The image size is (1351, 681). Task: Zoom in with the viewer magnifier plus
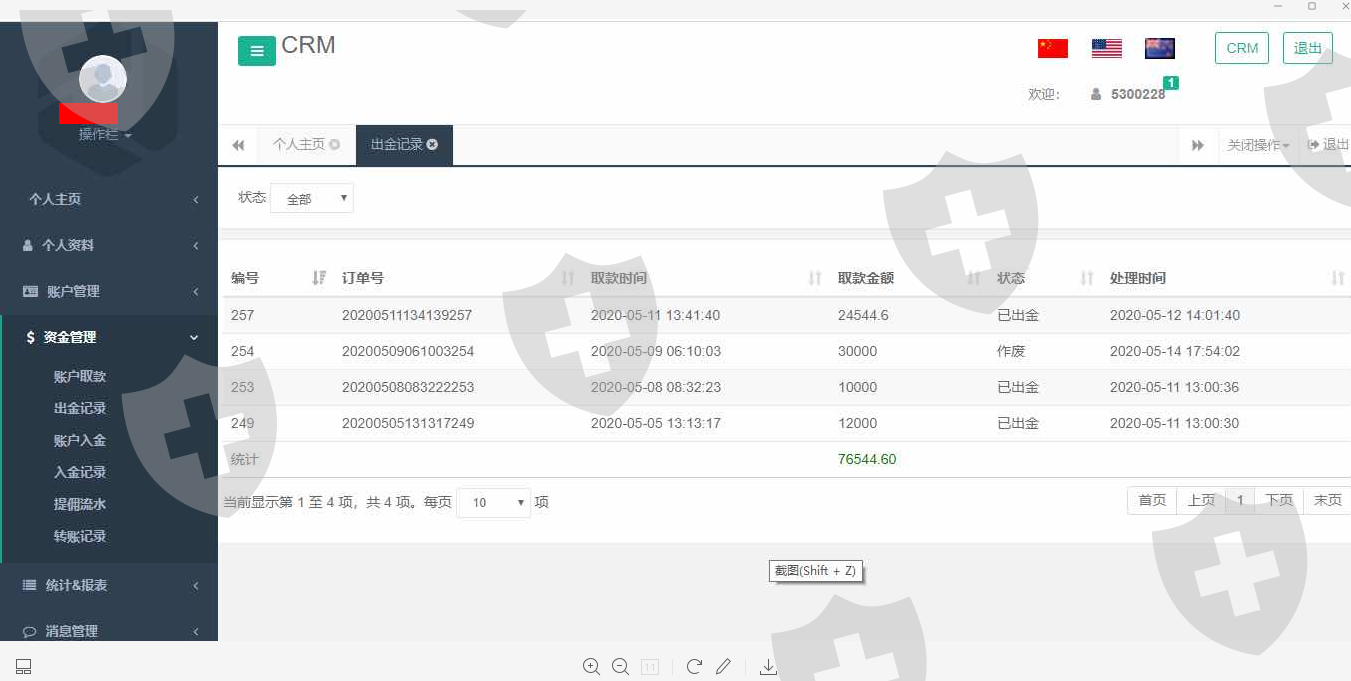point(591,667)
